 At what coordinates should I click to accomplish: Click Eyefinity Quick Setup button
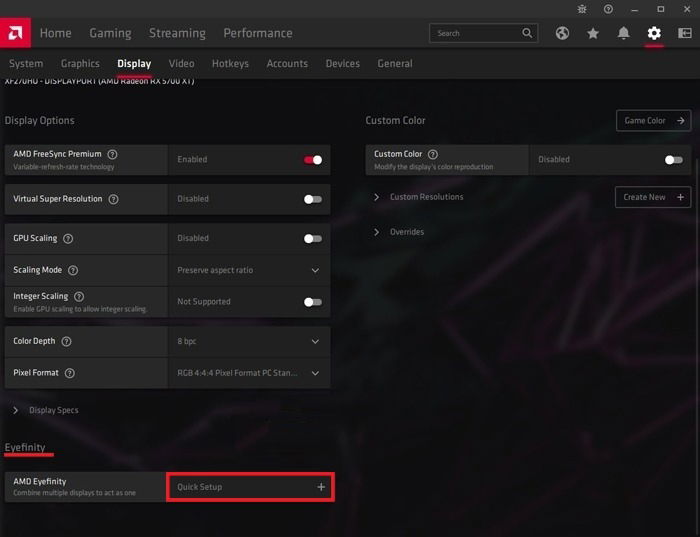(x=250, y=487)
